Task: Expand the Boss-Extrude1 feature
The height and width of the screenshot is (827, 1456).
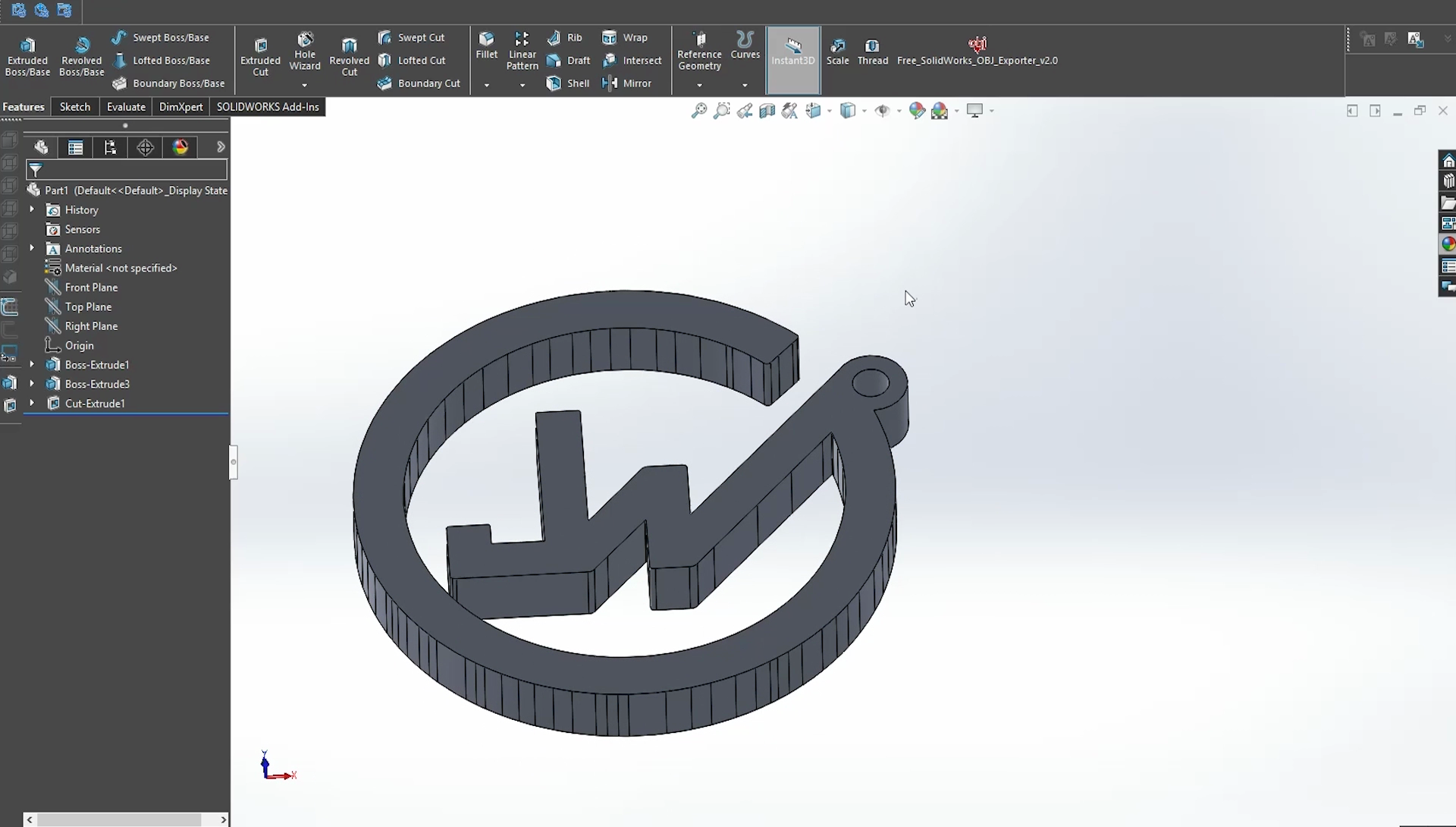Action: (x=32, y=364)
